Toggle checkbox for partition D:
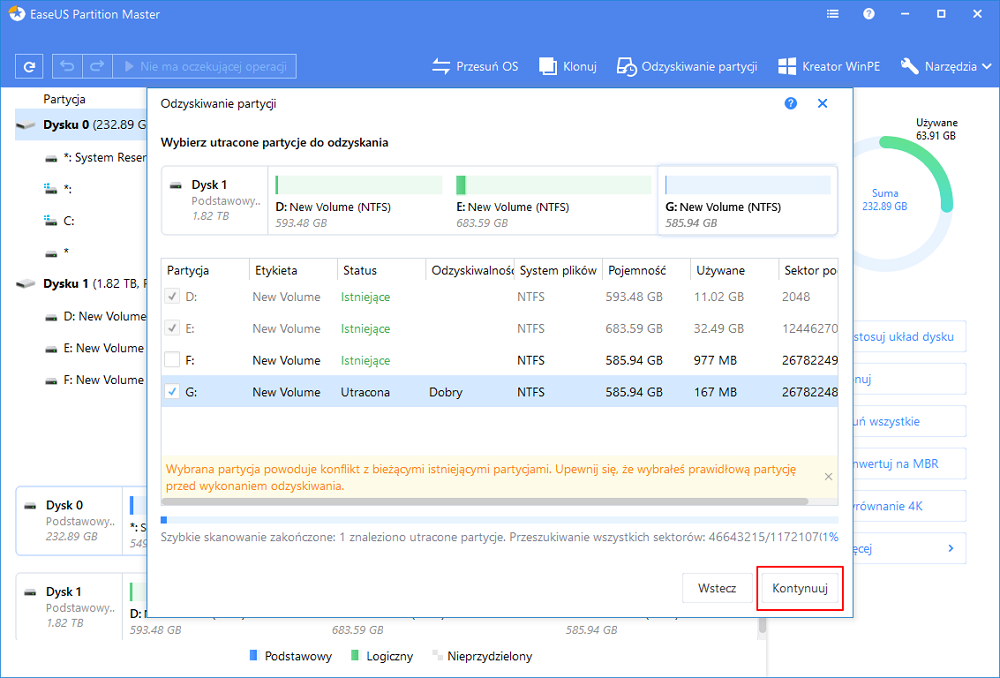This screenshot has height=678, width=1000. click(172, 297)
